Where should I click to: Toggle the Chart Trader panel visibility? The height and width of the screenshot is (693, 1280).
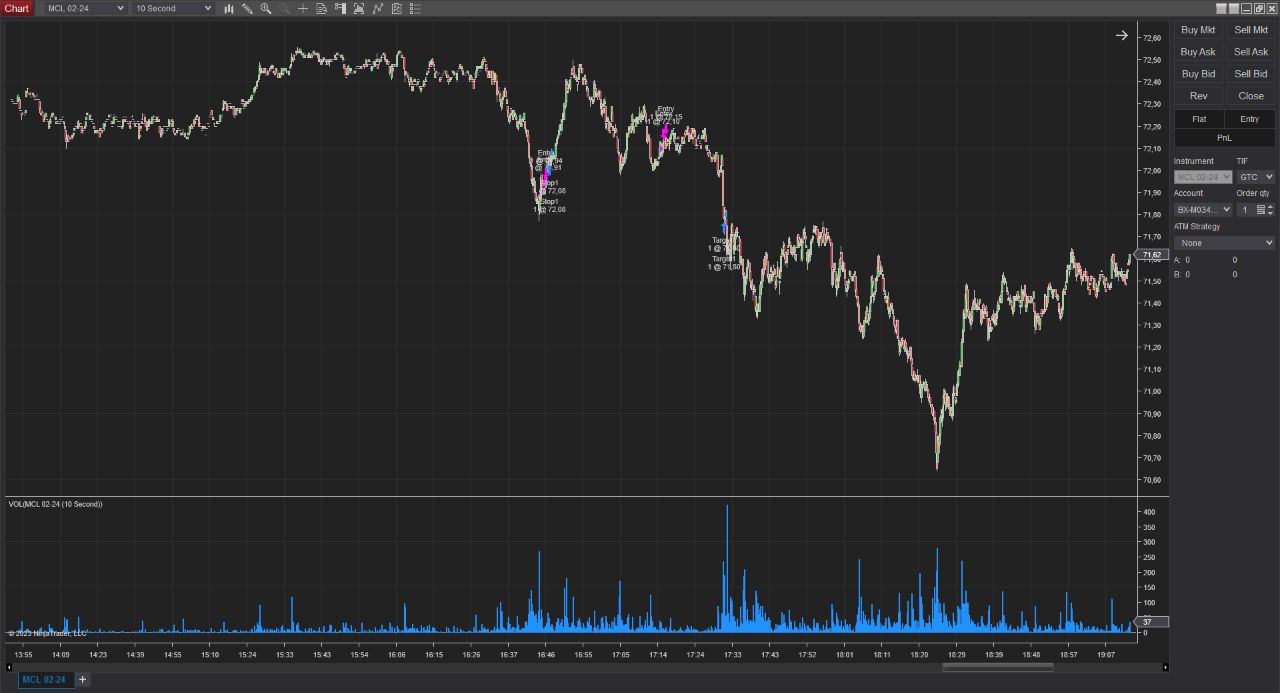[340, 8]
